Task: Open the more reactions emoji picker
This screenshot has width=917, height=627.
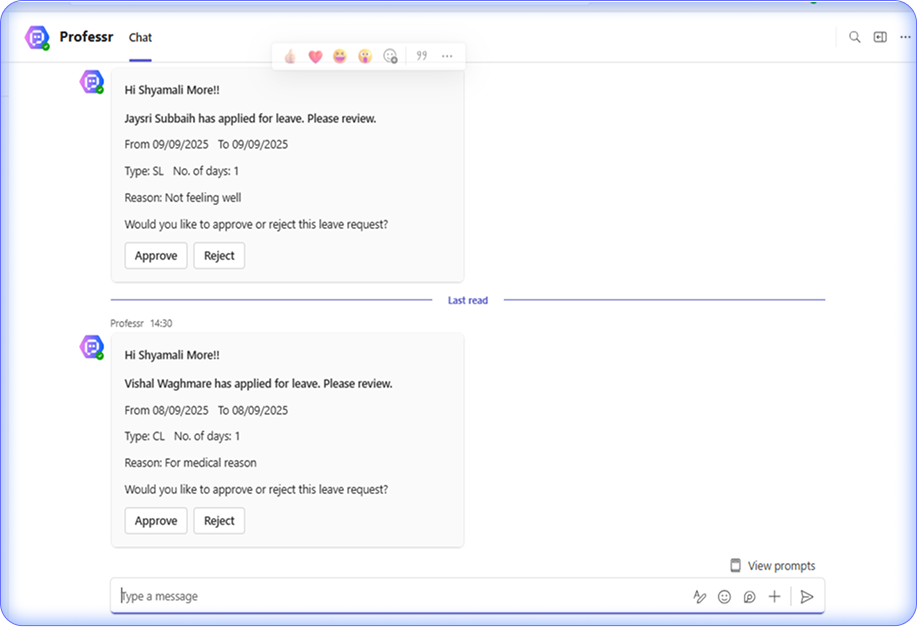Action: 391,56
